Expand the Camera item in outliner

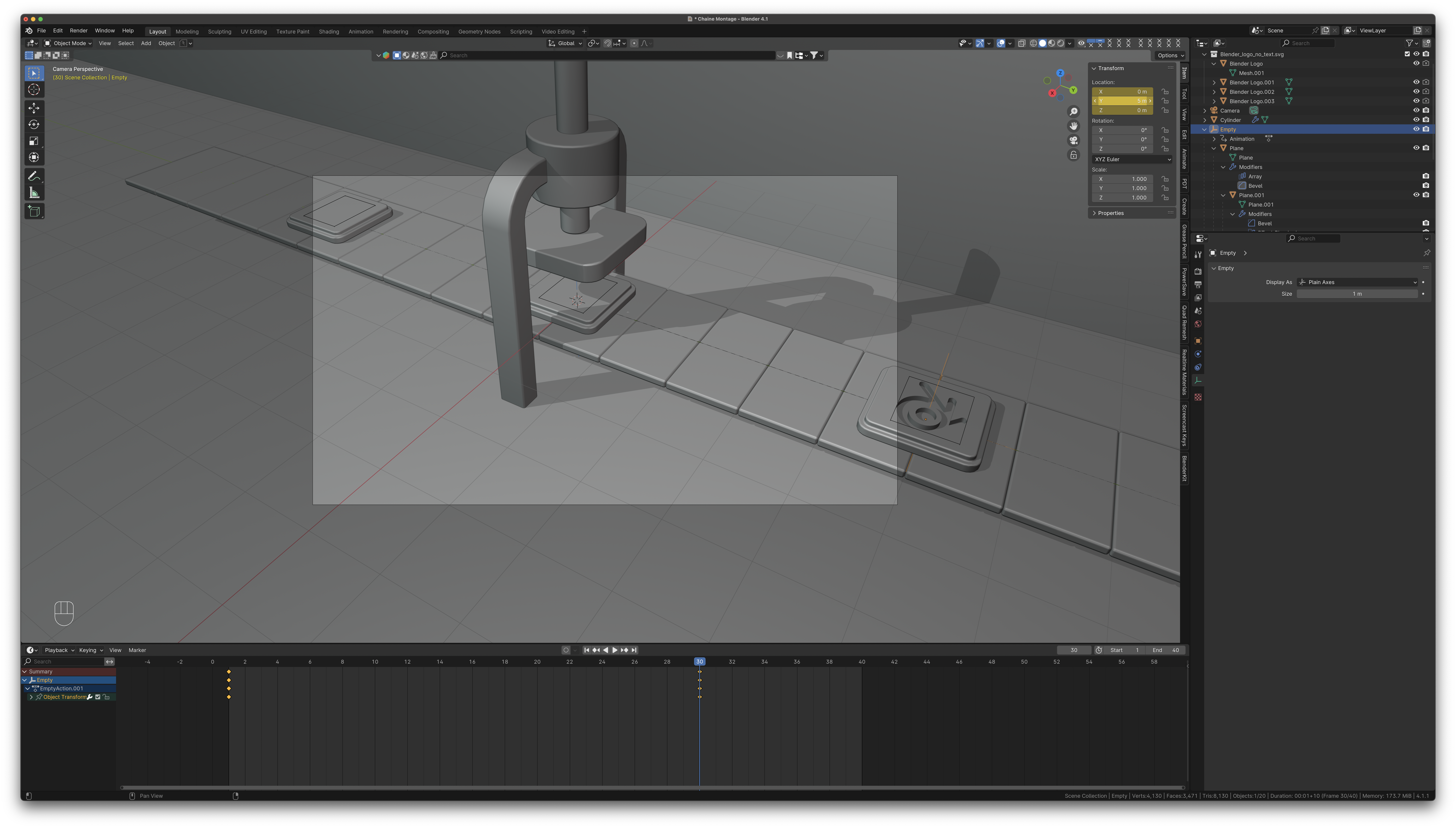coord(1205,111)
